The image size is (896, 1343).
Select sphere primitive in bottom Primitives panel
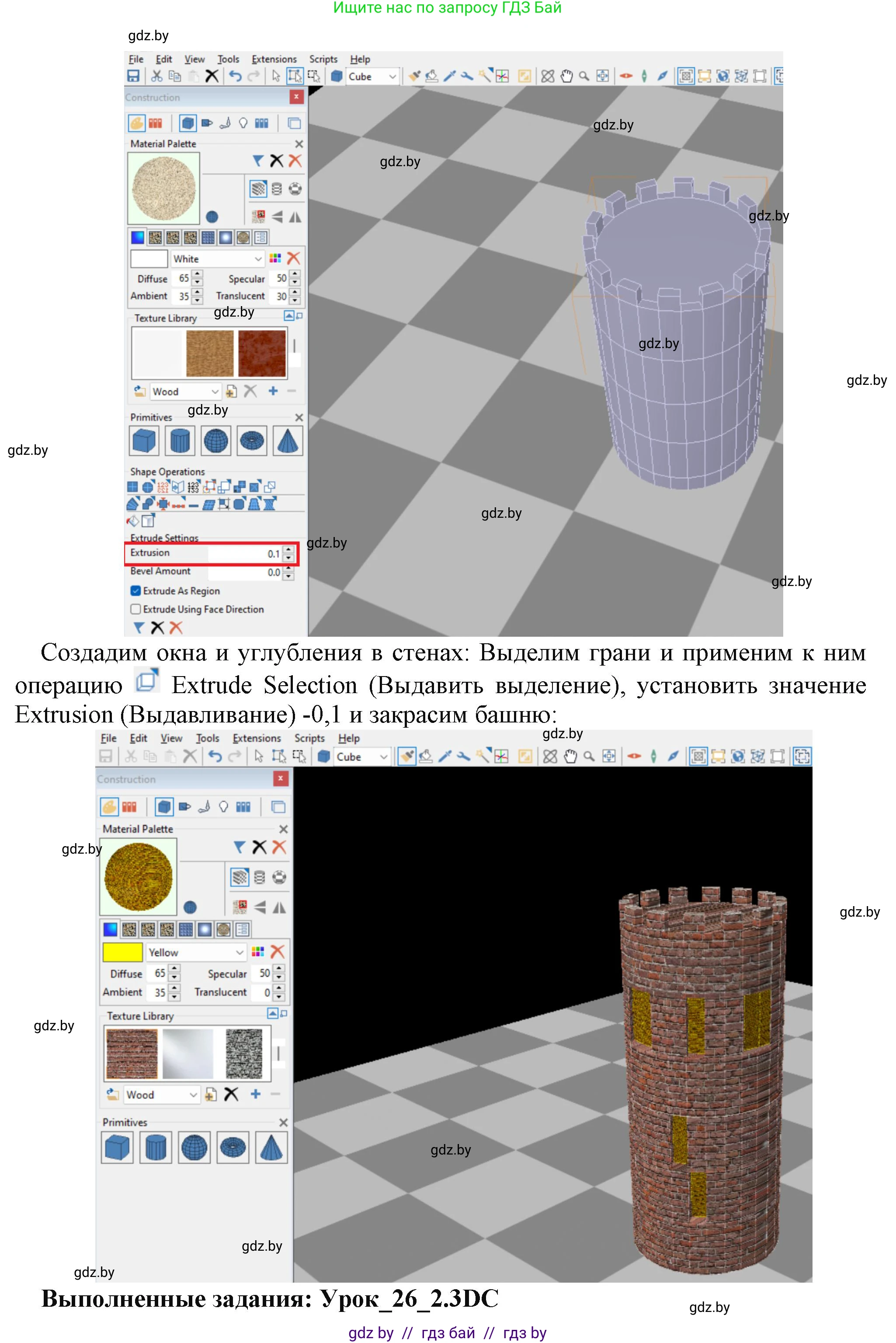pos(194,1148)
